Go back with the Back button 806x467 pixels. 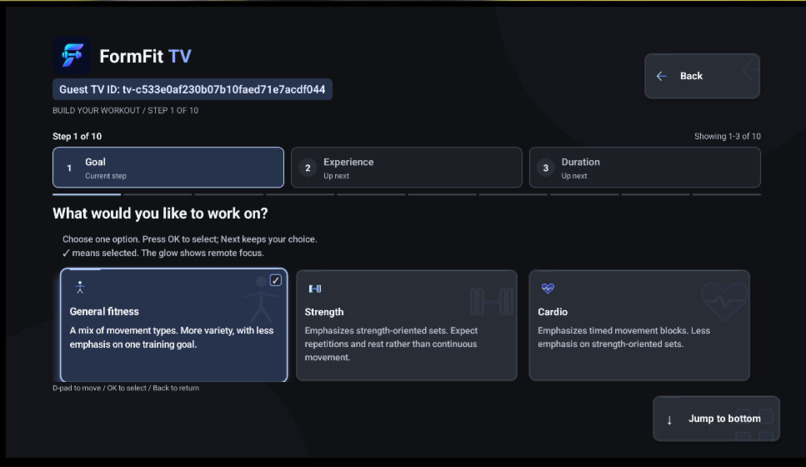tap(702, 76)
